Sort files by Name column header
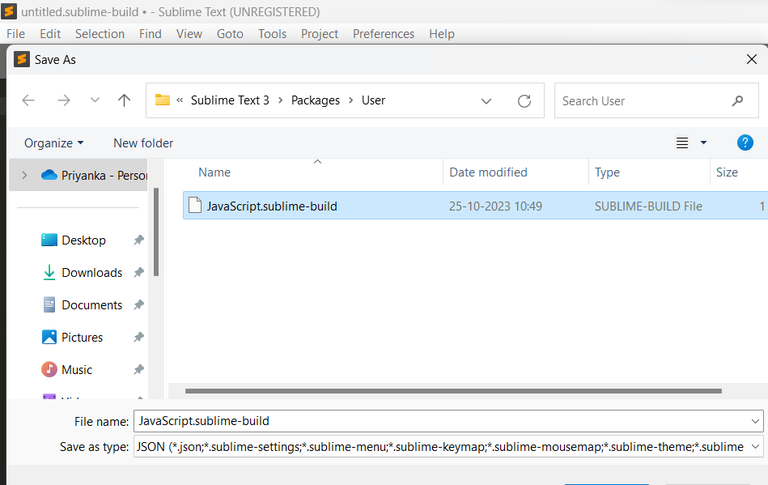The image size is (768, 485). (x=215, y=172)
